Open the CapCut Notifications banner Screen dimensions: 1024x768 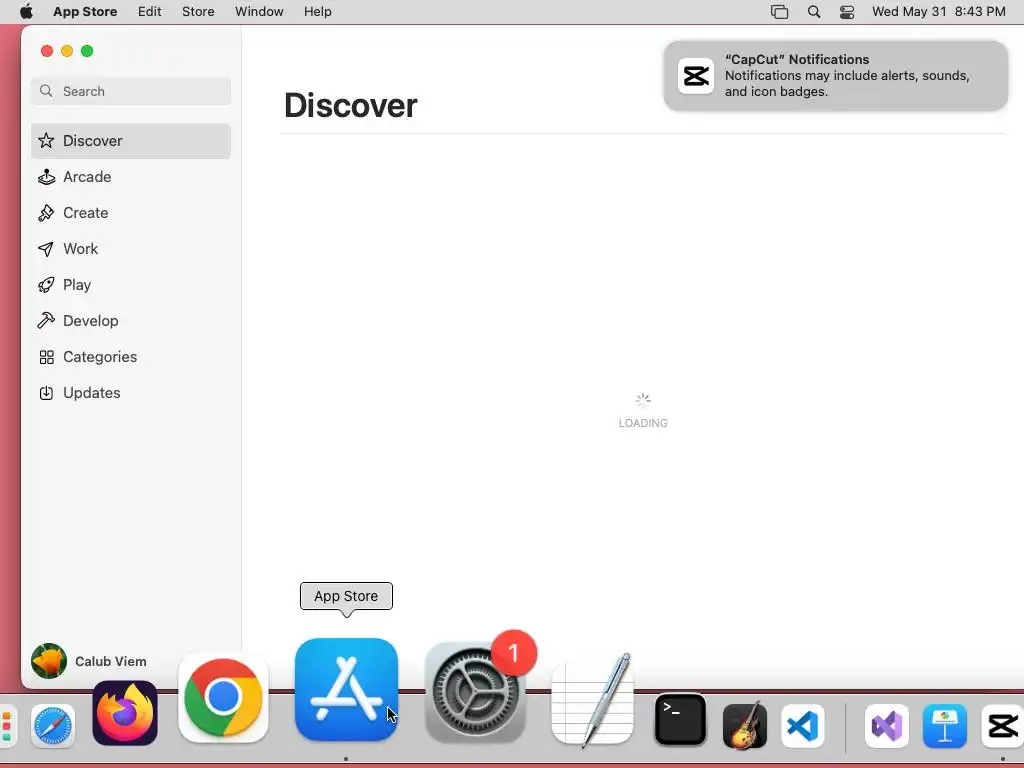click(836, 76)
